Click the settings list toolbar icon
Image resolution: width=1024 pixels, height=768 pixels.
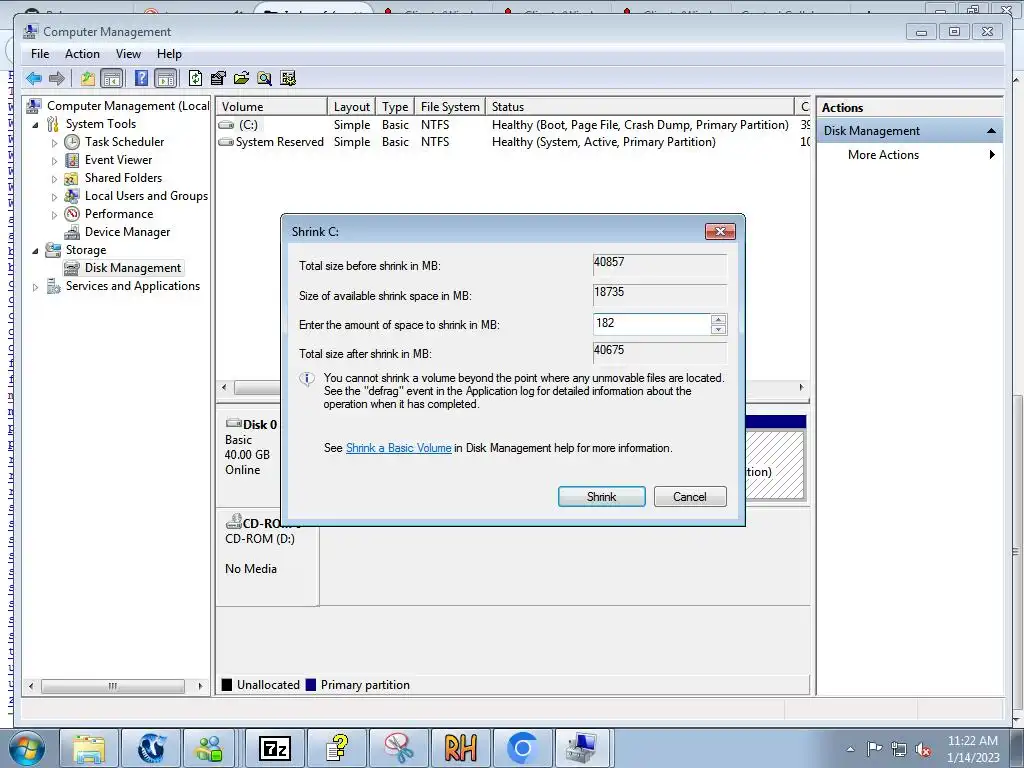coord(288,78)
